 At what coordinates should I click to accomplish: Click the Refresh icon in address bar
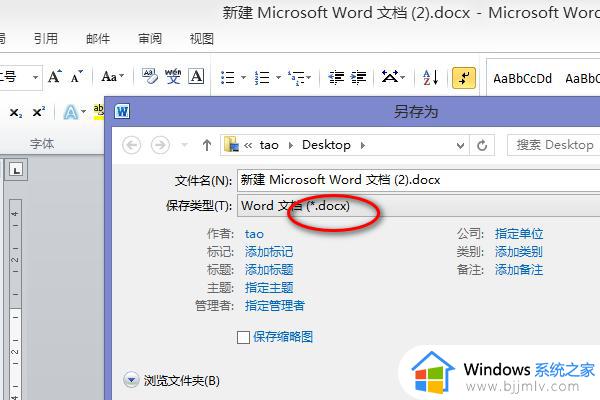pos(482,145)
